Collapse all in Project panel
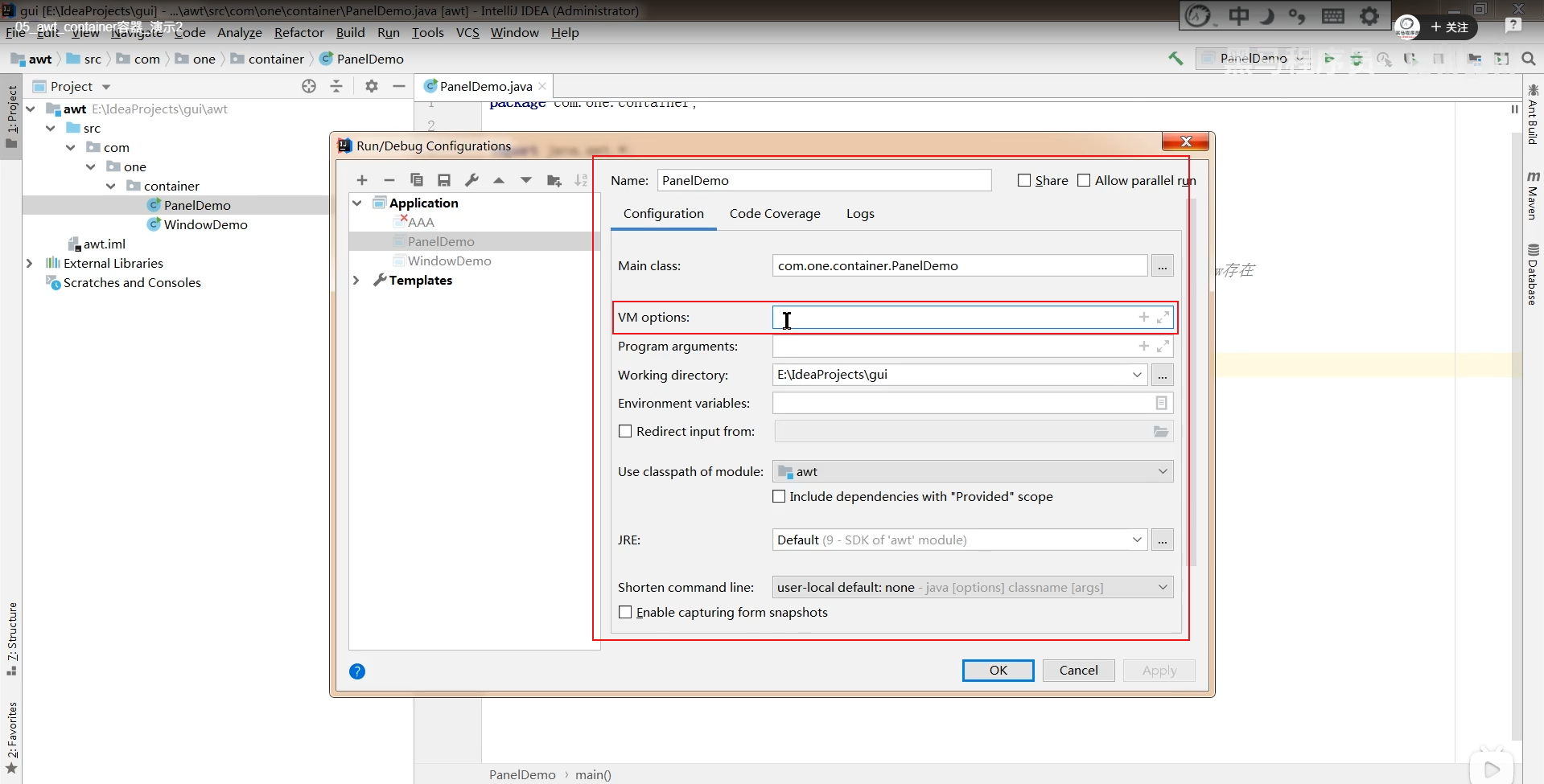This screenshot has width=1544, height=784. (336, 86)
